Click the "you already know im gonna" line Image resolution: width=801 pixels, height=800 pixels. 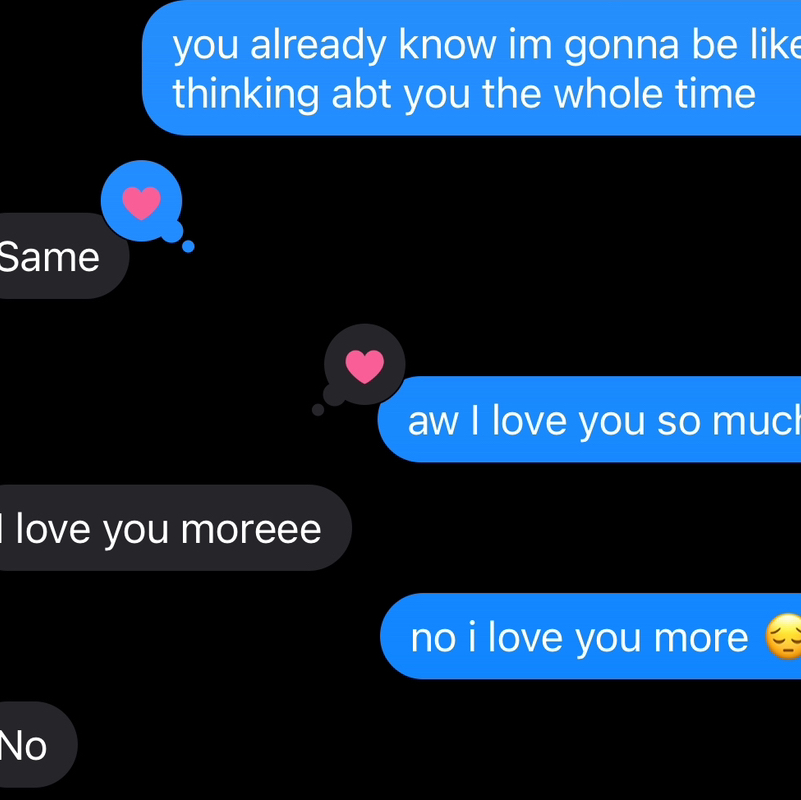(x=427, y=46)
